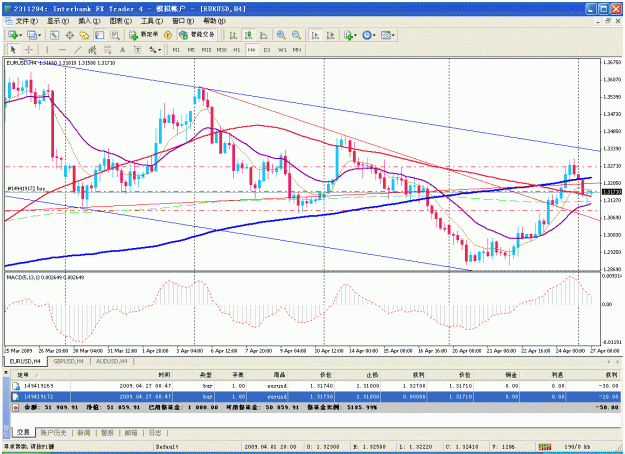Expand the New Chart dropdown arrow
The height and width of the screenshot is (454, 625).
20,35
